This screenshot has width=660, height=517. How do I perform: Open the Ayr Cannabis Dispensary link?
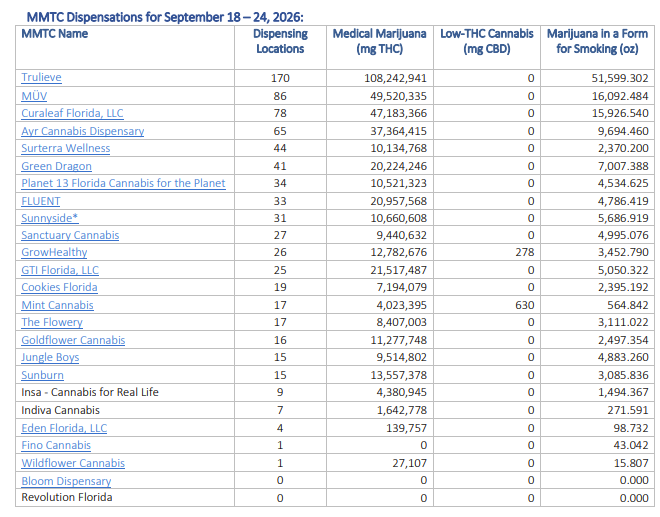pos(82,131)
